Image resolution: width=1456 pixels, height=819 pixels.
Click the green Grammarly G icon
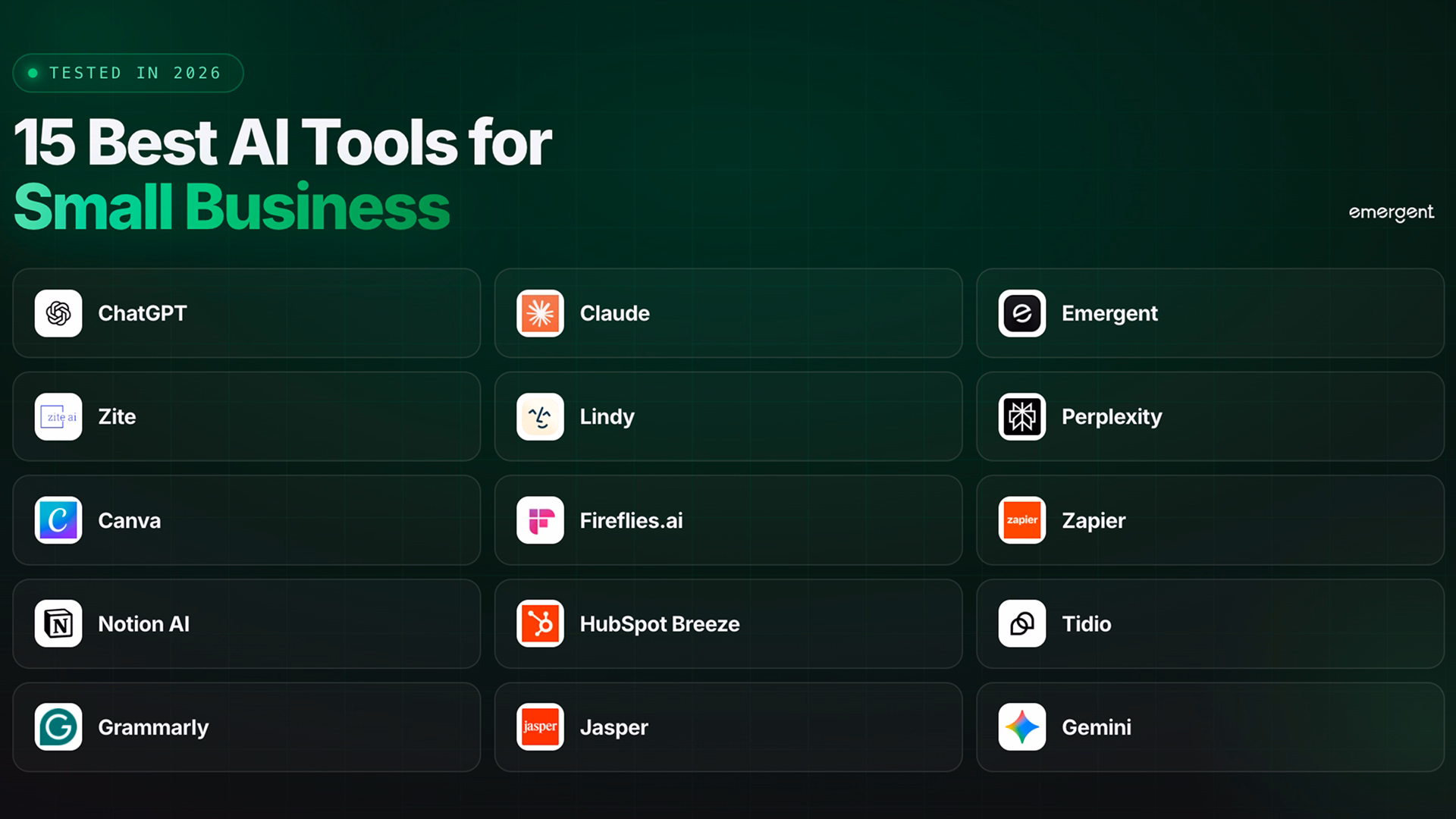[x=58, y=726]
